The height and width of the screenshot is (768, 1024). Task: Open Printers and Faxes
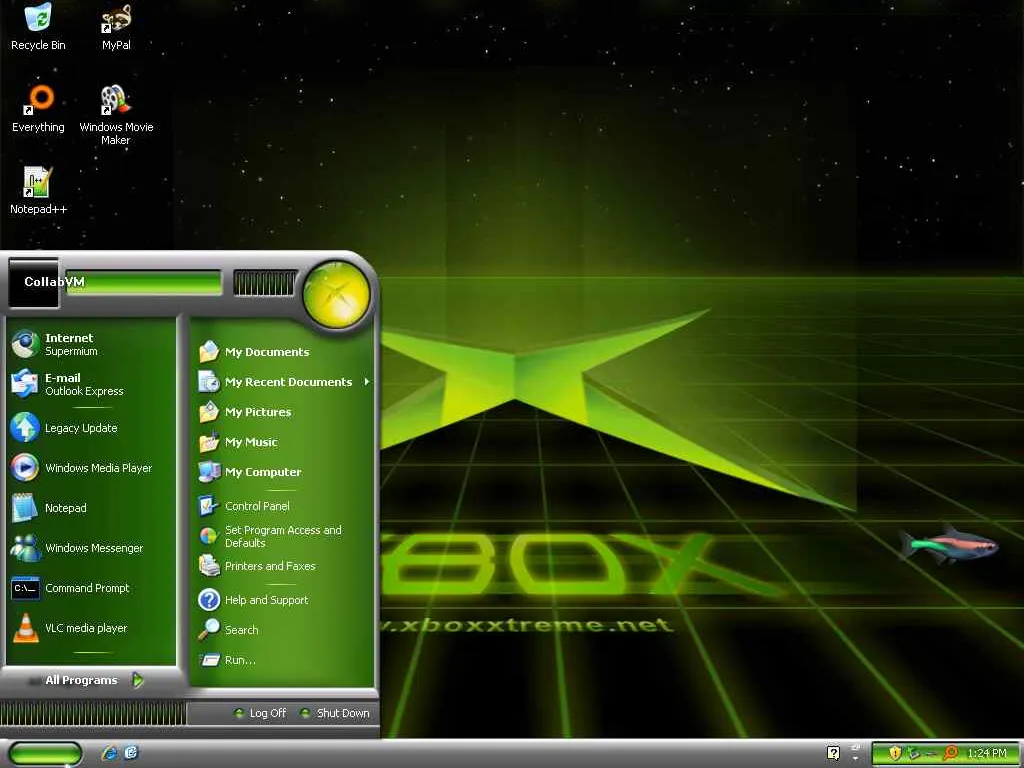point(283,566)
